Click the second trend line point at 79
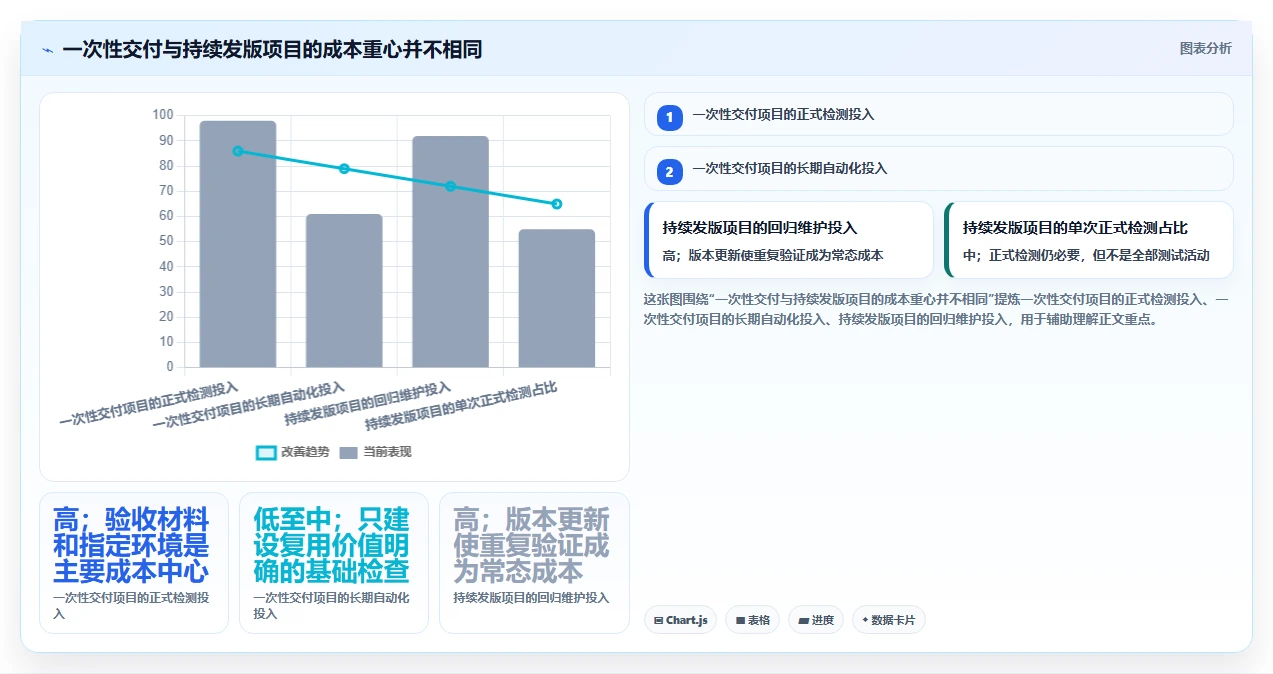 click(x=344, y=169)
